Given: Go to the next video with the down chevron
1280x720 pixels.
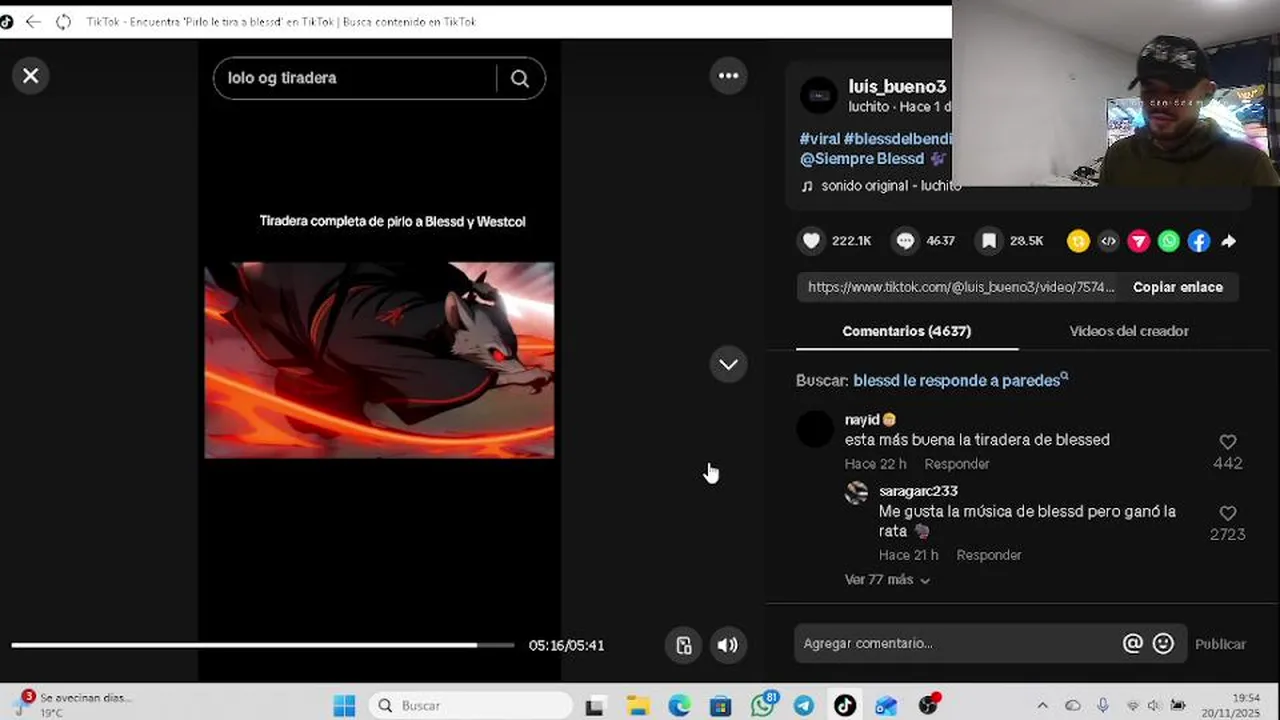Looking at the screenshot, I should pyautogui.click(x=728, y=364).
